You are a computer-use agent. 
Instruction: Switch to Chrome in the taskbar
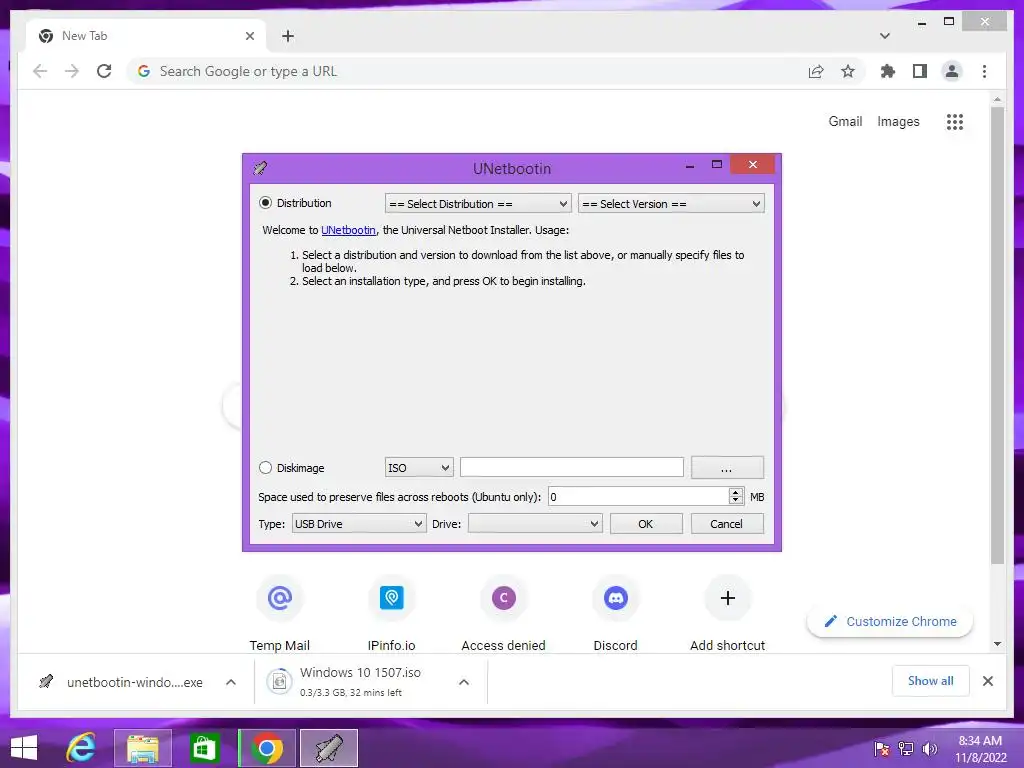coord(266,748)
